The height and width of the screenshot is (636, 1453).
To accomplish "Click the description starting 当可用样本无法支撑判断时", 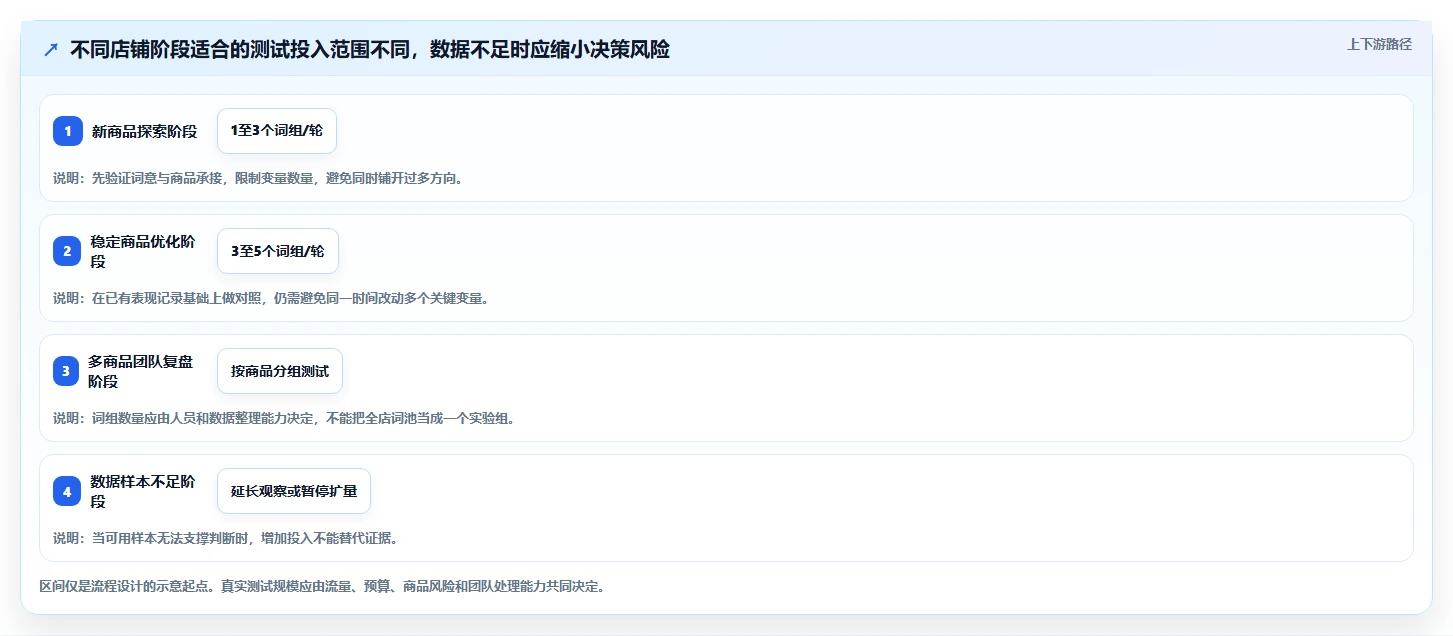I will point(226,538).
